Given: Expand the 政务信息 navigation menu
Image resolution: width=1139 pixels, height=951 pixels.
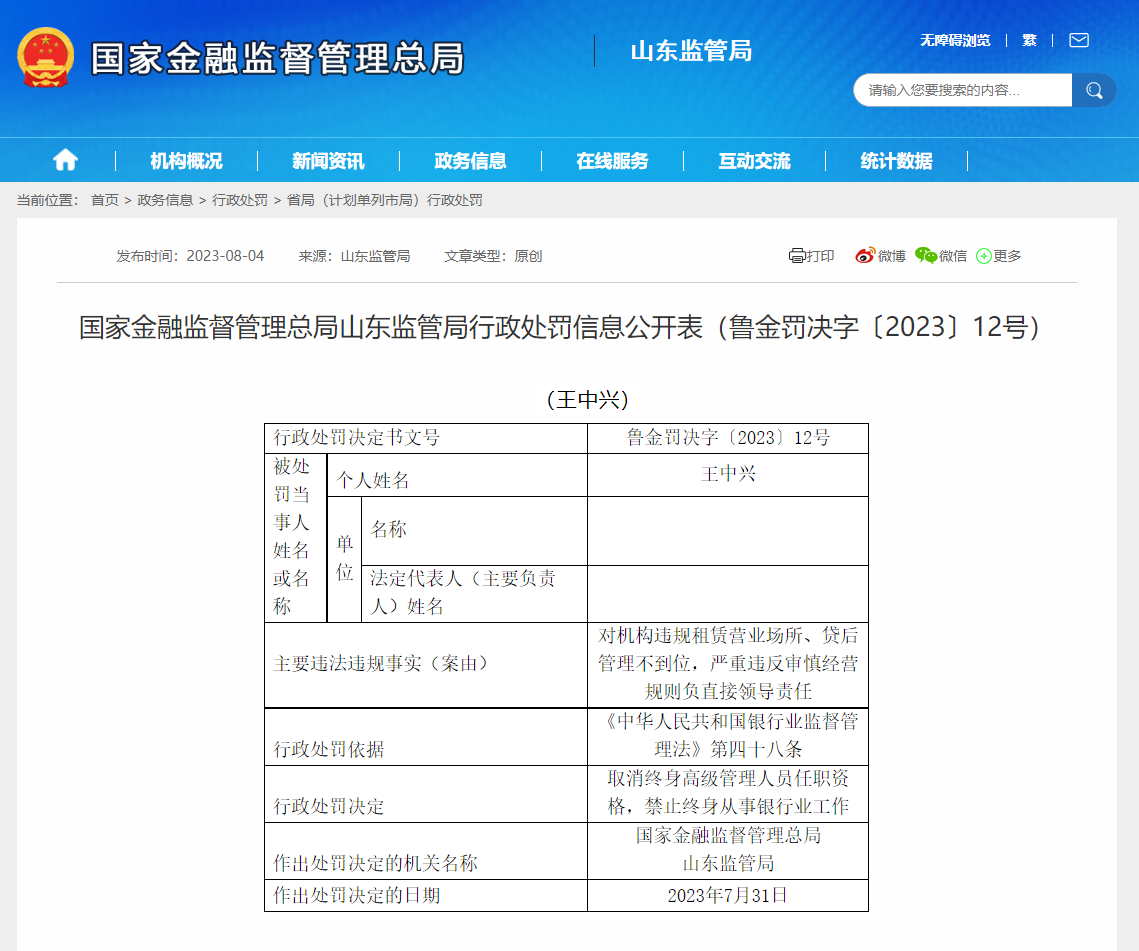Looking at the screenshot, I should [470, 161].
